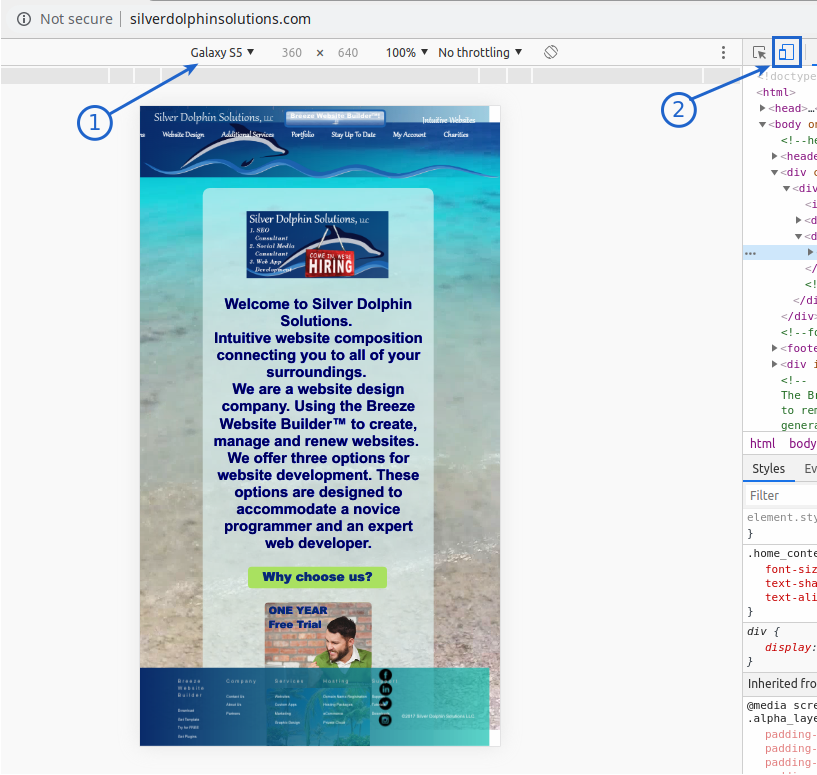817x775 pixels.
Task: Click the ©2017 Silver Dolphin Solutions LLC text
Action: 438,716
